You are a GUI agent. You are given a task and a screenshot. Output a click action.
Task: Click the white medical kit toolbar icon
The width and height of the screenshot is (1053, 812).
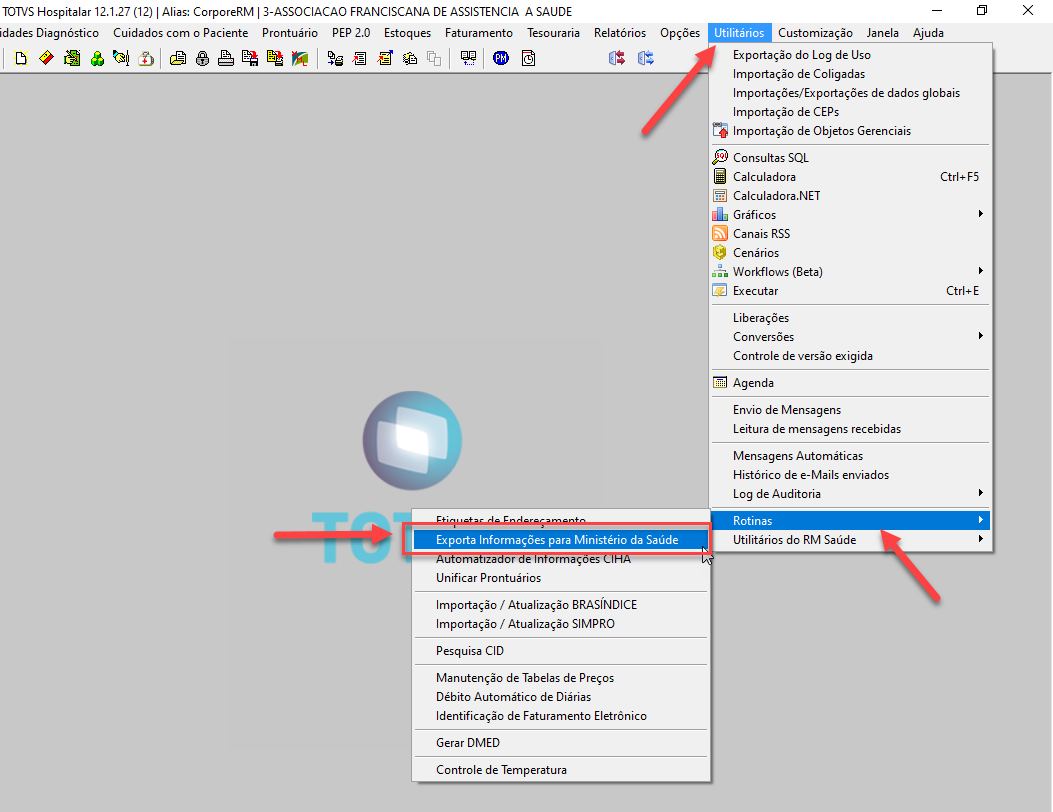(x=146, y=58)
